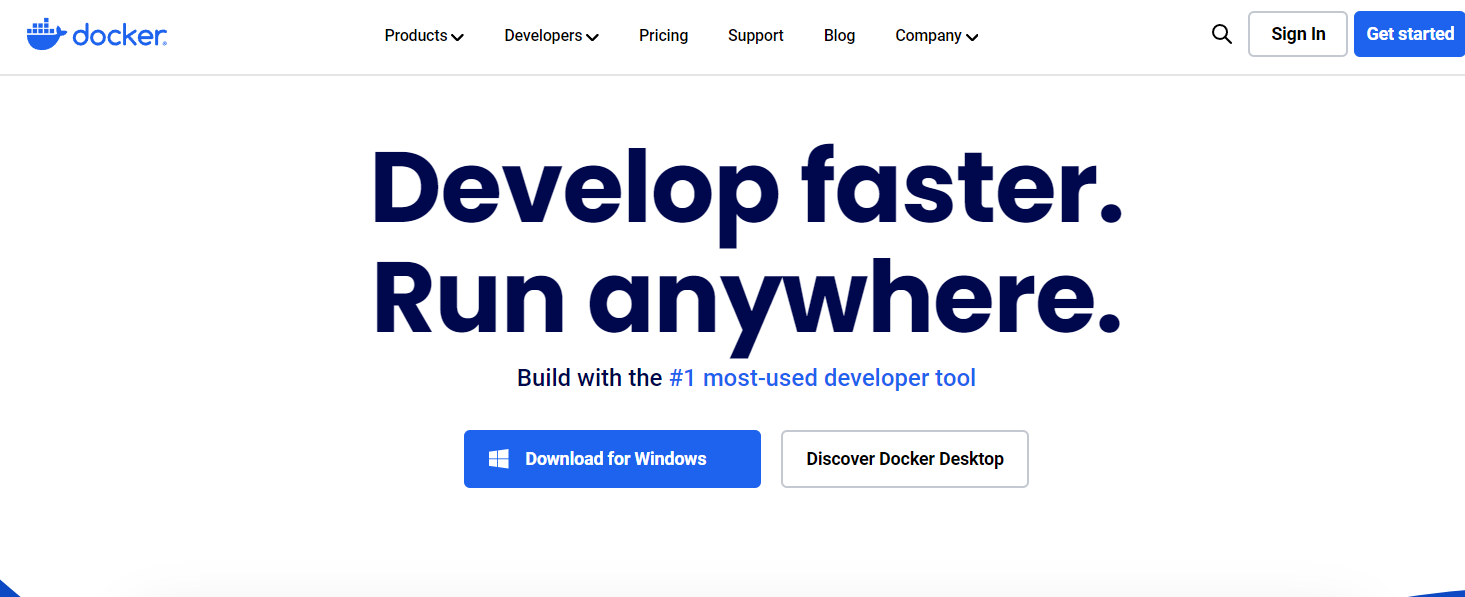The height and width of the screenshot is (597, 1465).
Task: Click the Get started button
Action: [x=1410, y=34]
